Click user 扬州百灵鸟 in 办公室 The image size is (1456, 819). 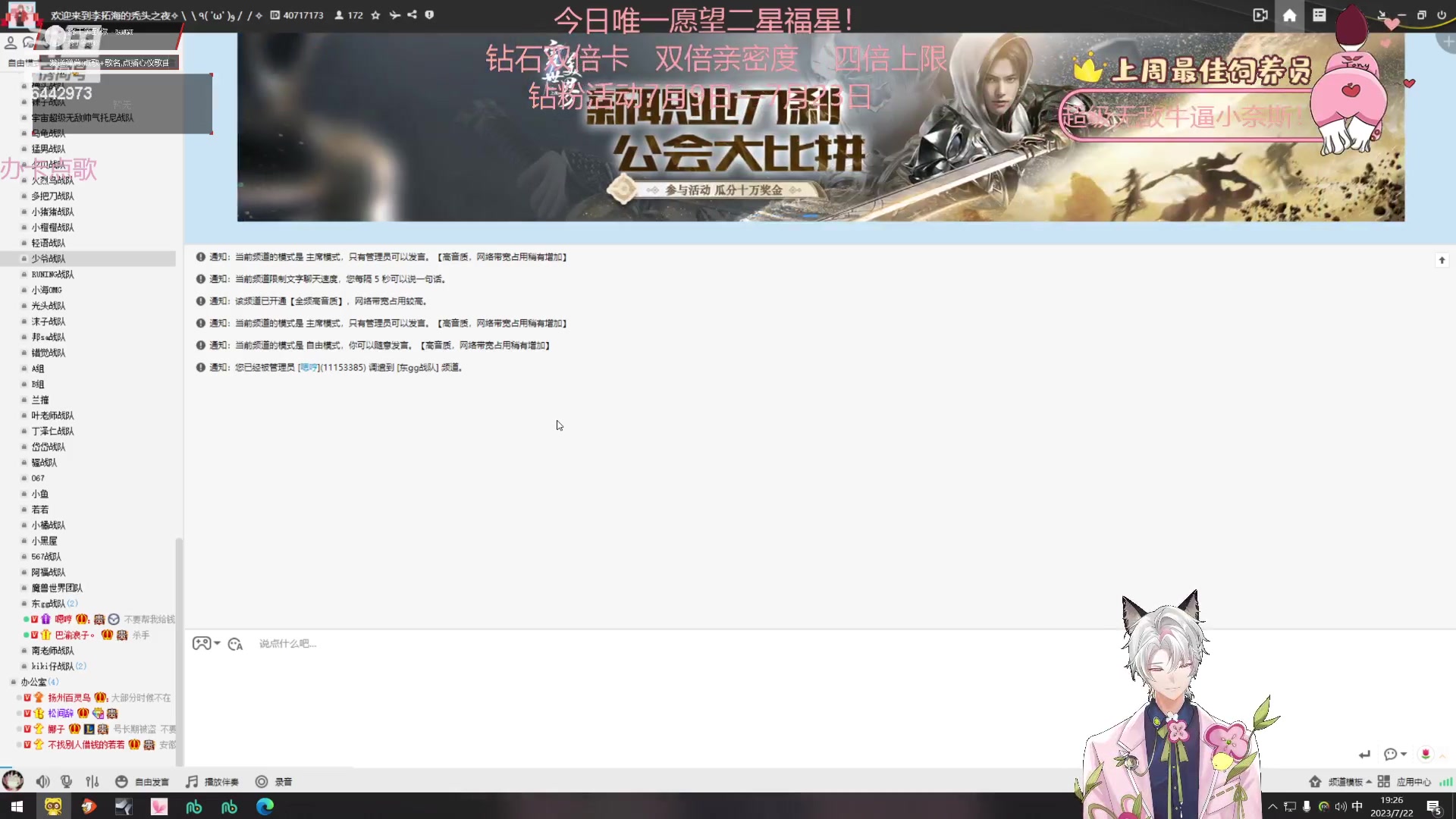click(x=69, y=698)
